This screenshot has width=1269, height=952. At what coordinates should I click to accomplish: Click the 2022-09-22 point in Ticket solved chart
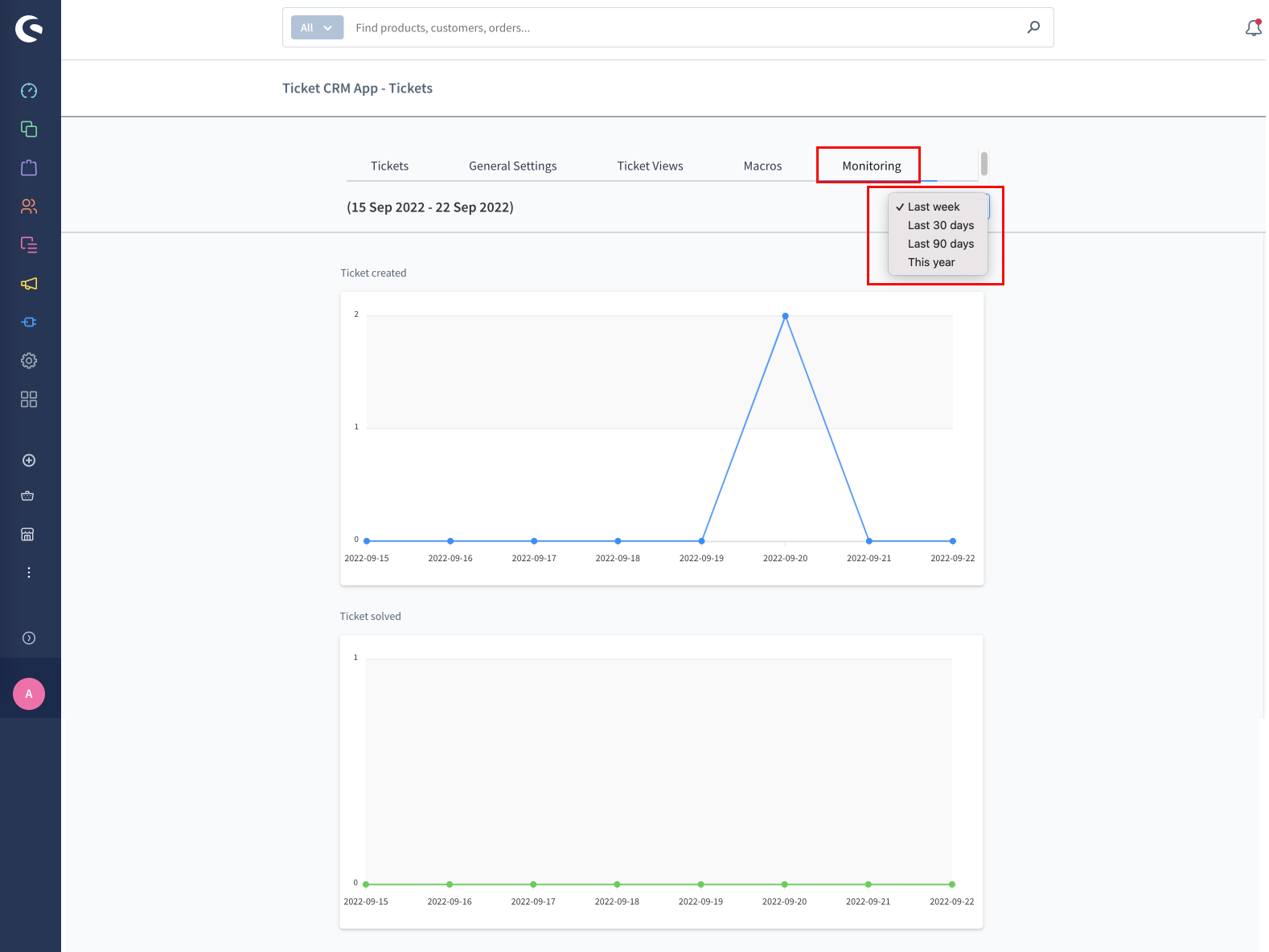(x=952, y=884)
